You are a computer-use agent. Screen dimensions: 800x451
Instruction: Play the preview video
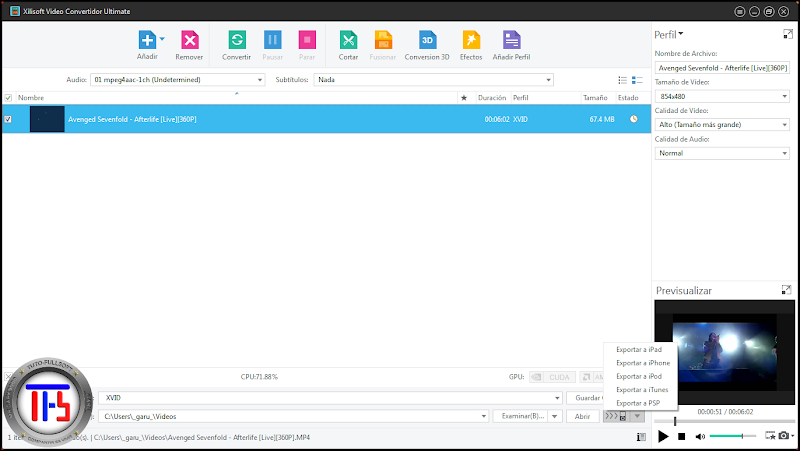pyautogui.click(x=663, y=436)
